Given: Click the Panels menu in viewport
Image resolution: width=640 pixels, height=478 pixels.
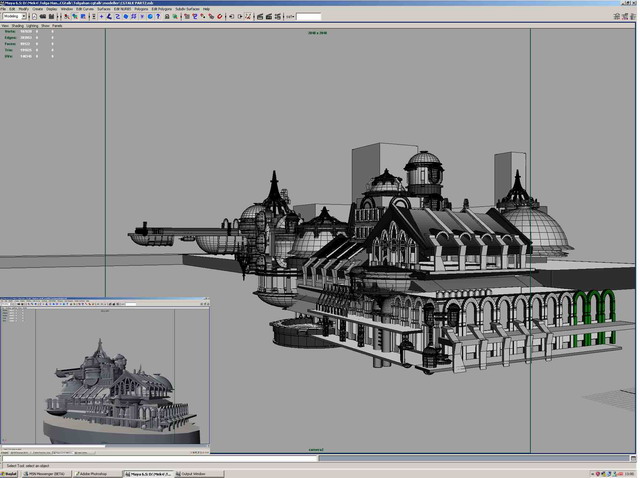Looking at the screenshot, I should click(58, 26).
